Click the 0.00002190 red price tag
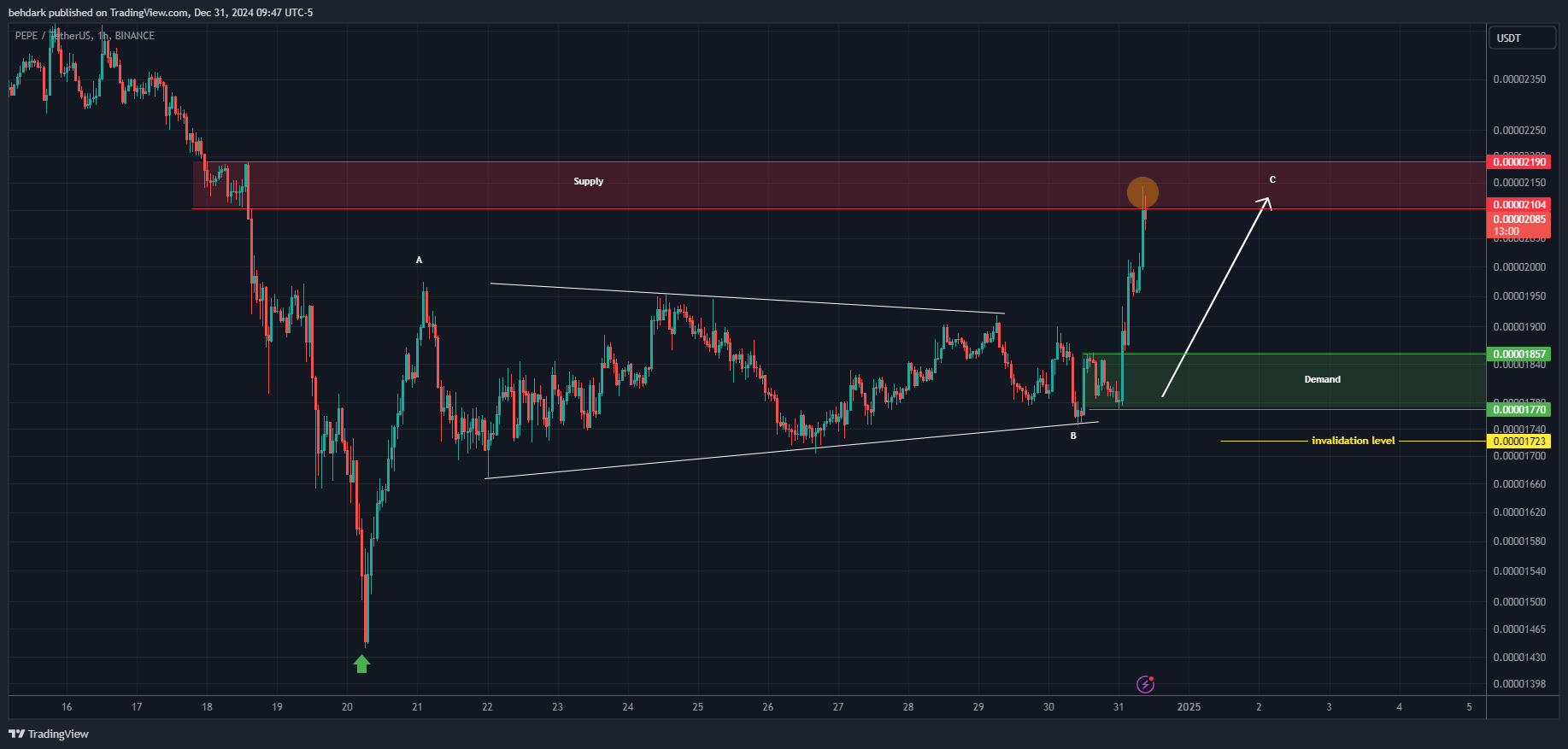The height and width of the screenshot is (749, 1568). 1518,162
